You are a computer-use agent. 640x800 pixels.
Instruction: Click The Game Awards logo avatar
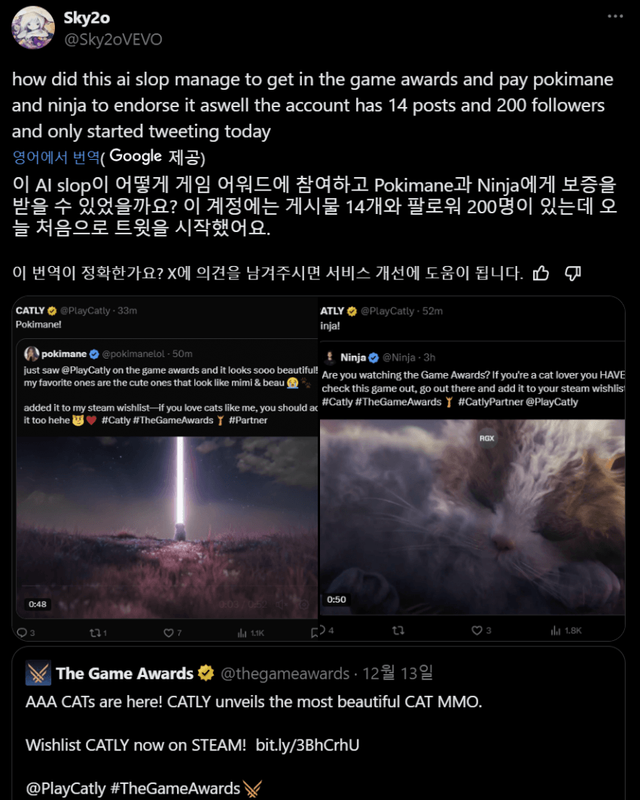pos(38,673)
